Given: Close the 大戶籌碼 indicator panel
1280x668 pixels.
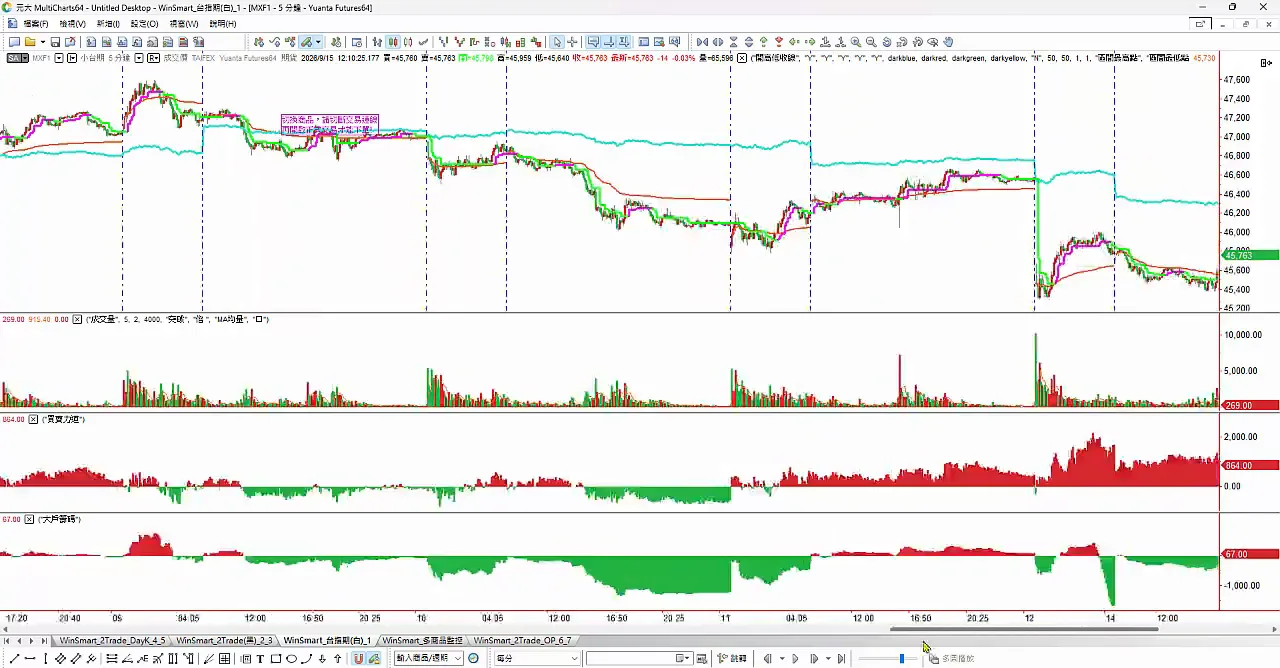Looking at the screenshot, I should [x=31, y=519].
